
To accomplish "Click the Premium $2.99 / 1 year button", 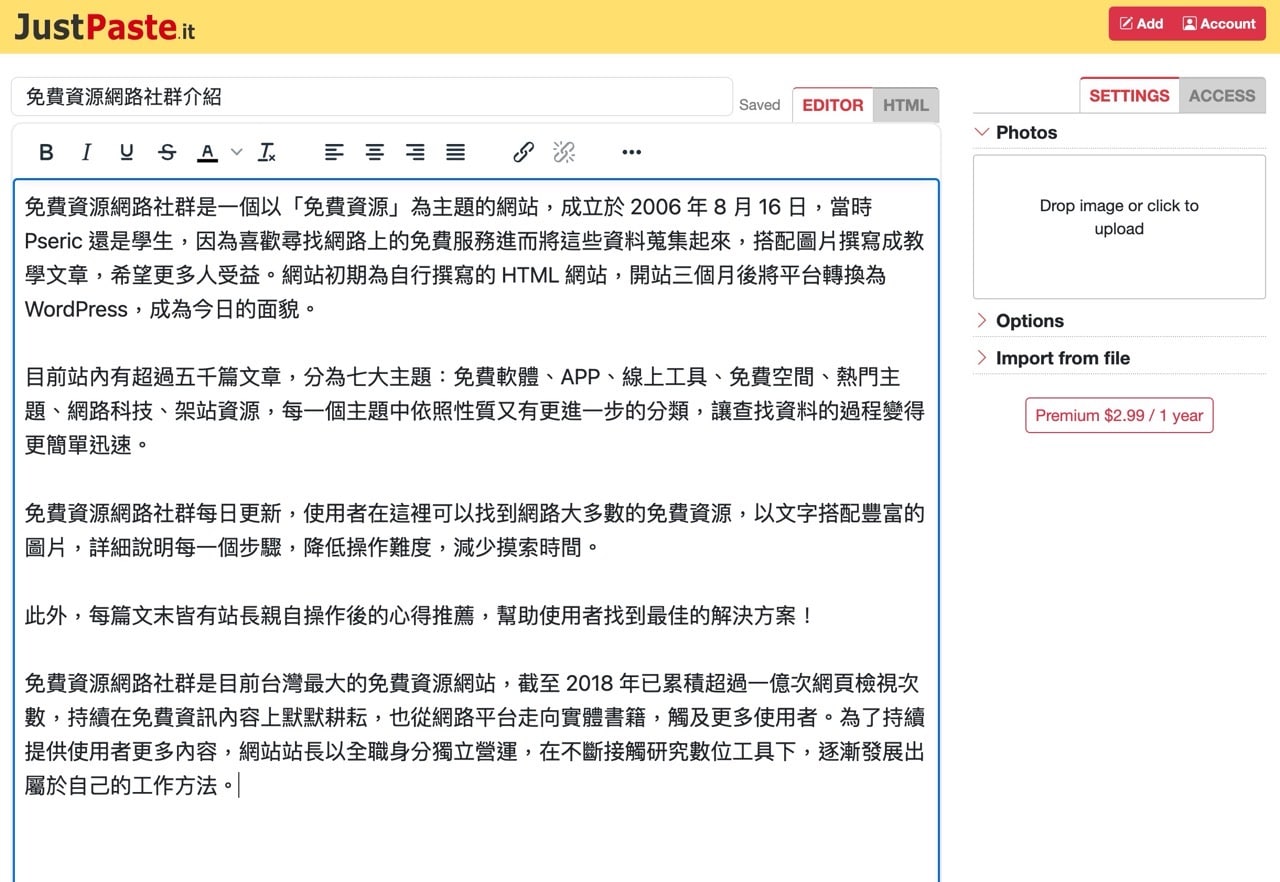I will click(x=1119, y=416).
